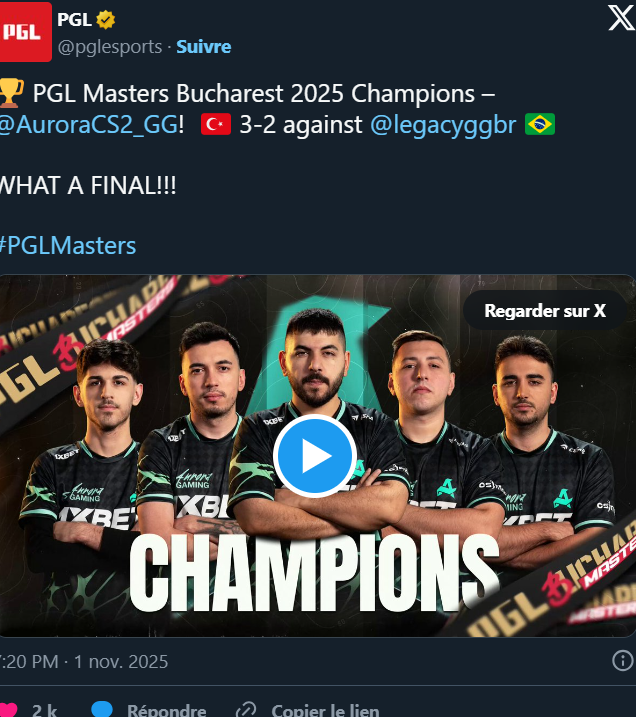Viewport: 636px width, 717px height.
Task: Open the @AuroraCS2_GG mention
Action: (x=89, y=124)
